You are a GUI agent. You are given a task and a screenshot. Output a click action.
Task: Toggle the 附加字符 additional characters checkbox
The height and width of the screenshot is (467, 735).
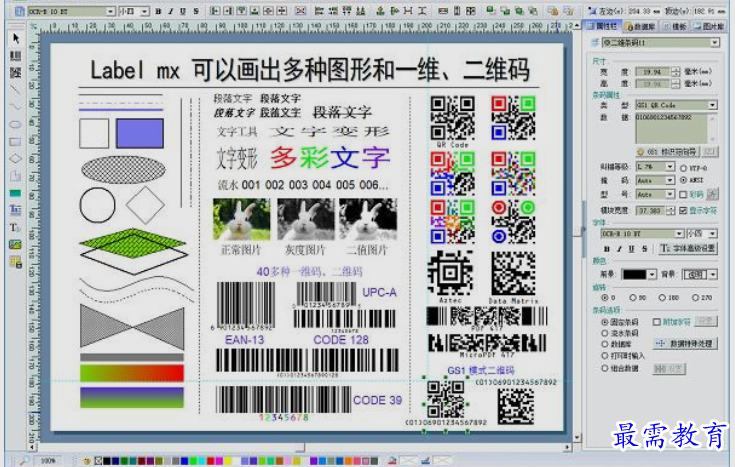(x=657, y=322)
